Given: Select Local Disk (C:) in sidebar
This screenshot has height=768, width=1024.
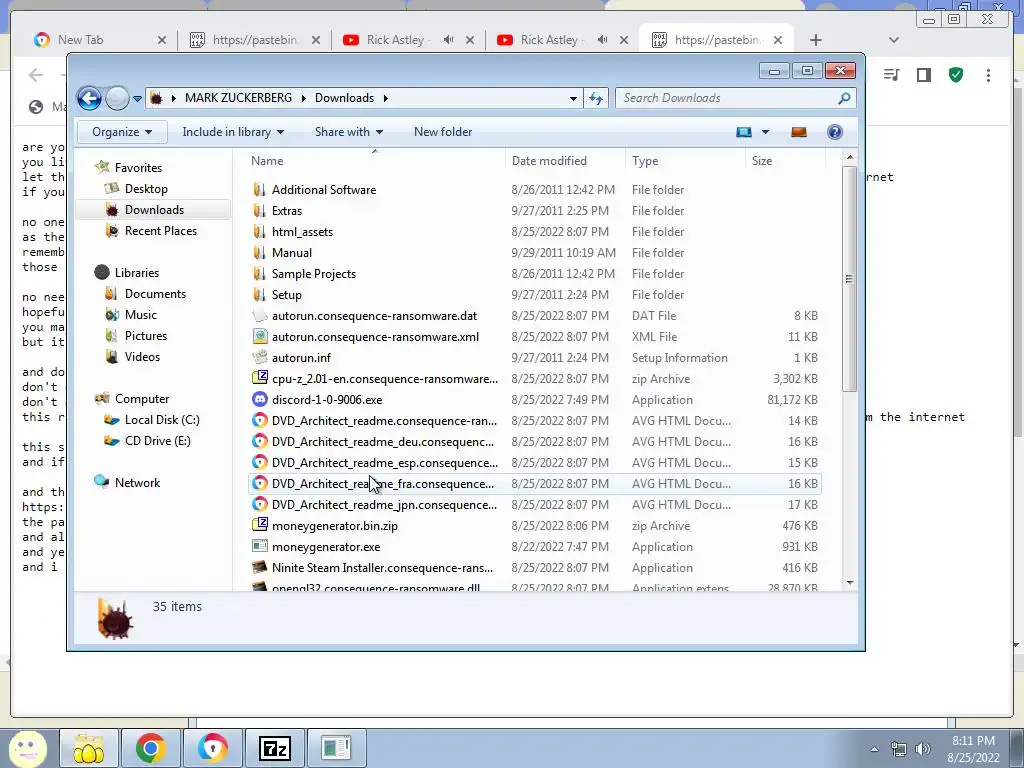Looking at the screenshot, I should pyautogui.click(x=162, y=420).
